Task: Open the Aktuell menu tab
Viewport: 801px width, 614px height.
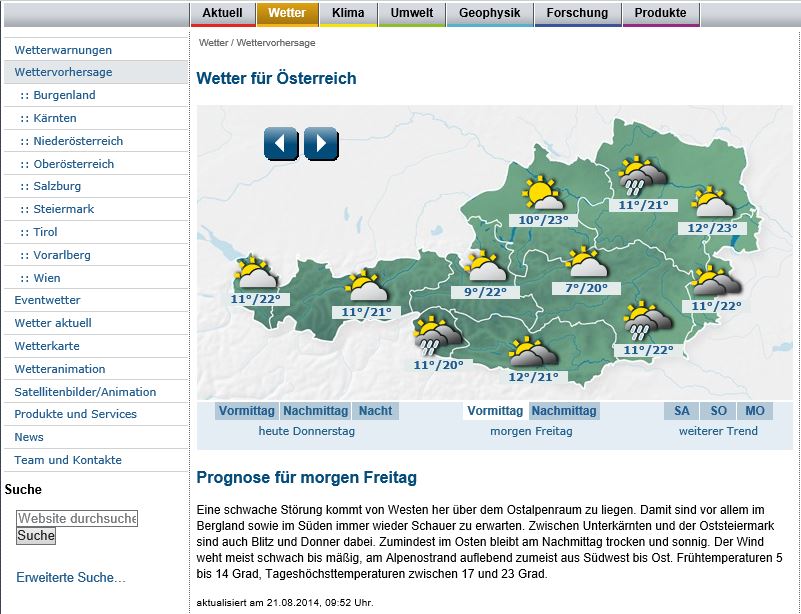Action: click(222, 14)
